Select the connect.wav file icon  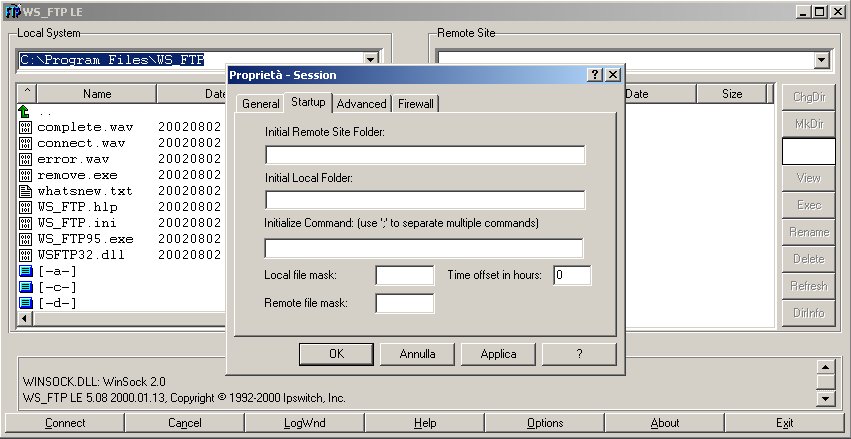point(25,143)
